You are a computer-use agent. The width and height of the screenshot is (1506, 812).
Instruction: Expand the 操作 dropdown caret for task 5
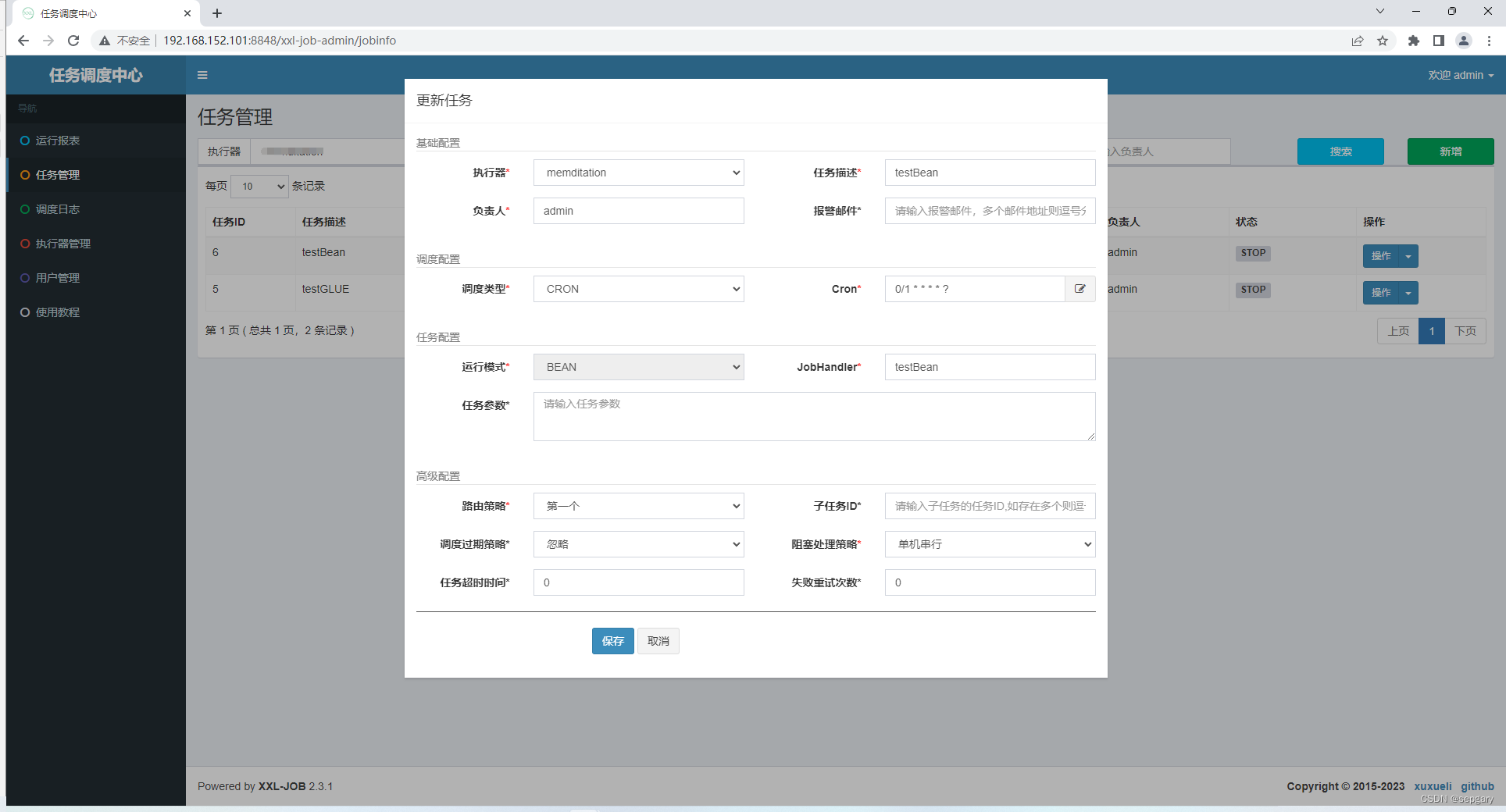(1408, 293)
